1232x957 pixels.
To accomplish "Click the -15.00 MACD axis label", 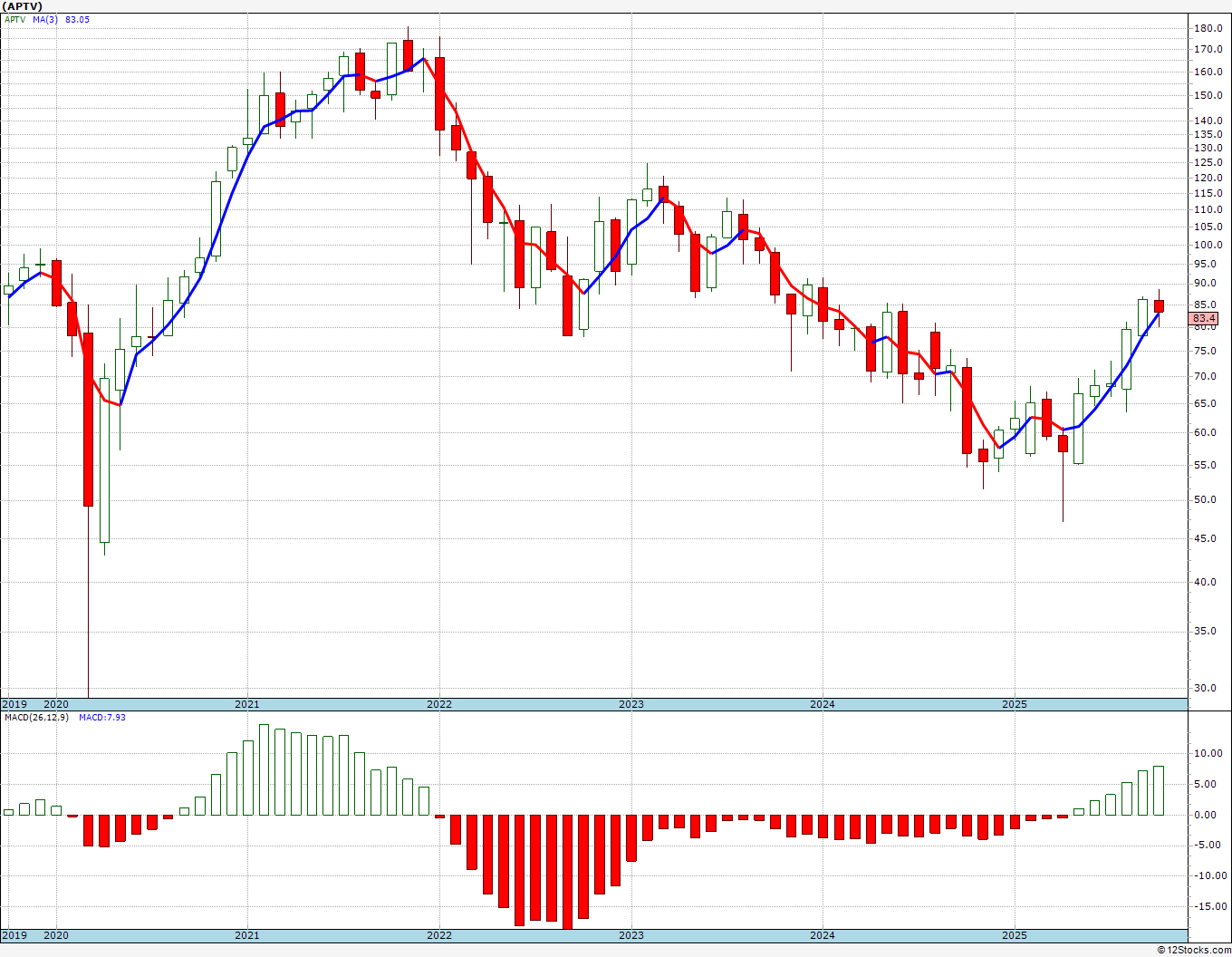I will pos(1207,906).
